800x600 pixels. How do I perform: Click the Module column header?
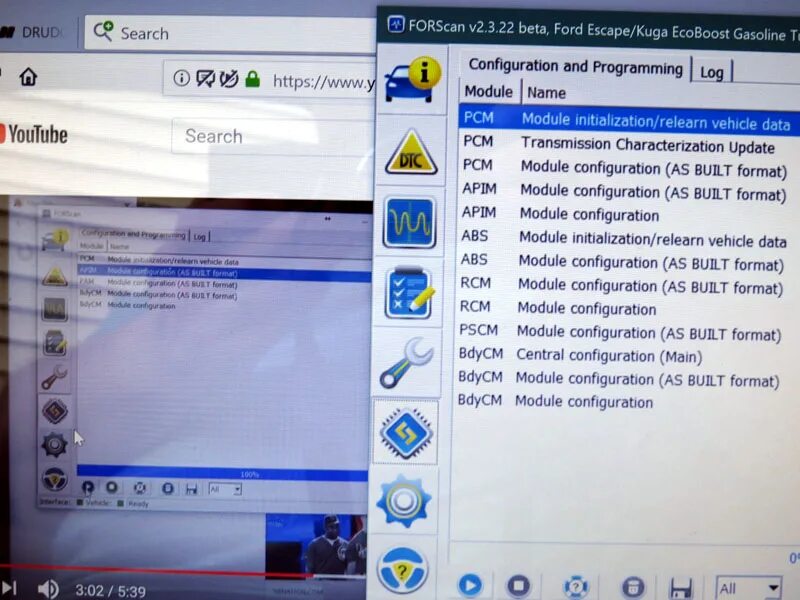click(x=488, y=91)
